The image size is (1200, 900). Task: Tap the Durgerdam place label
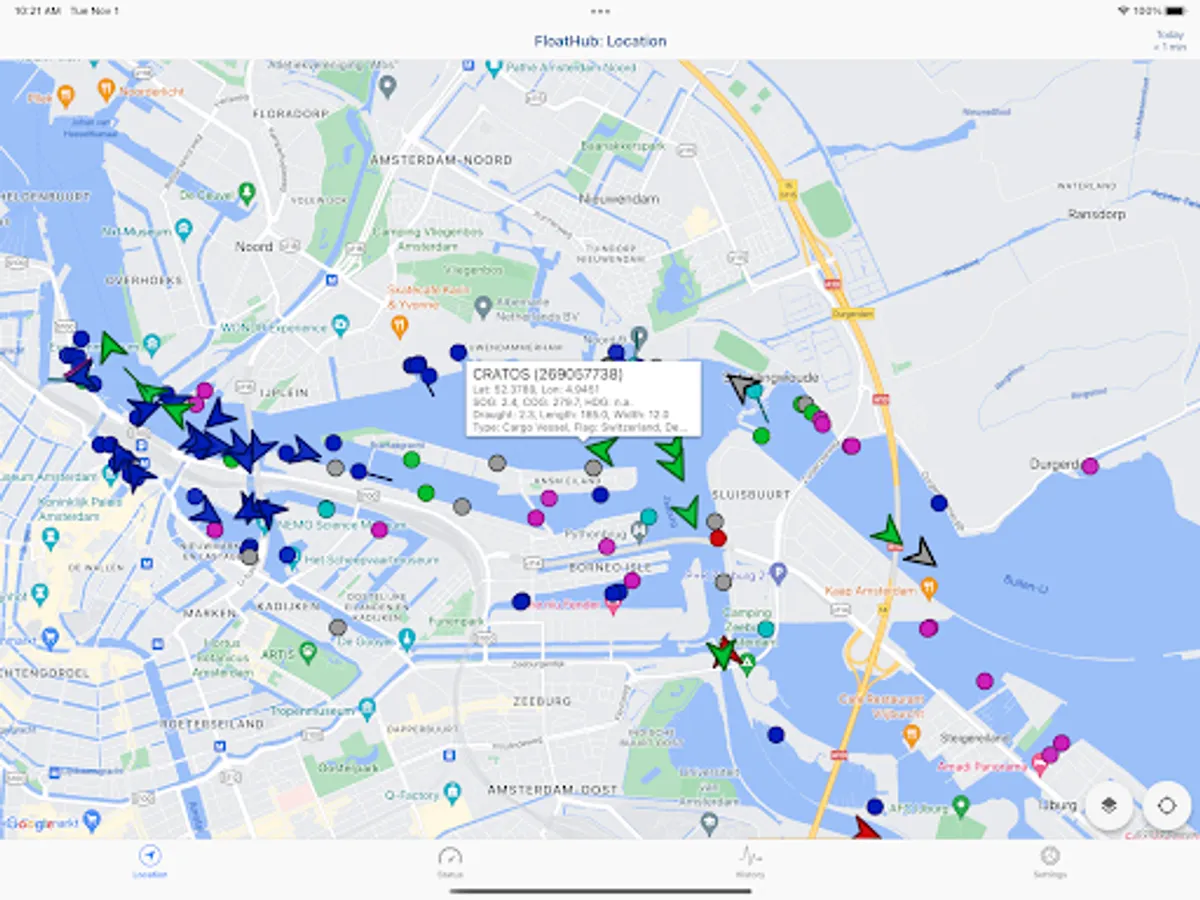coord(1054,465)
